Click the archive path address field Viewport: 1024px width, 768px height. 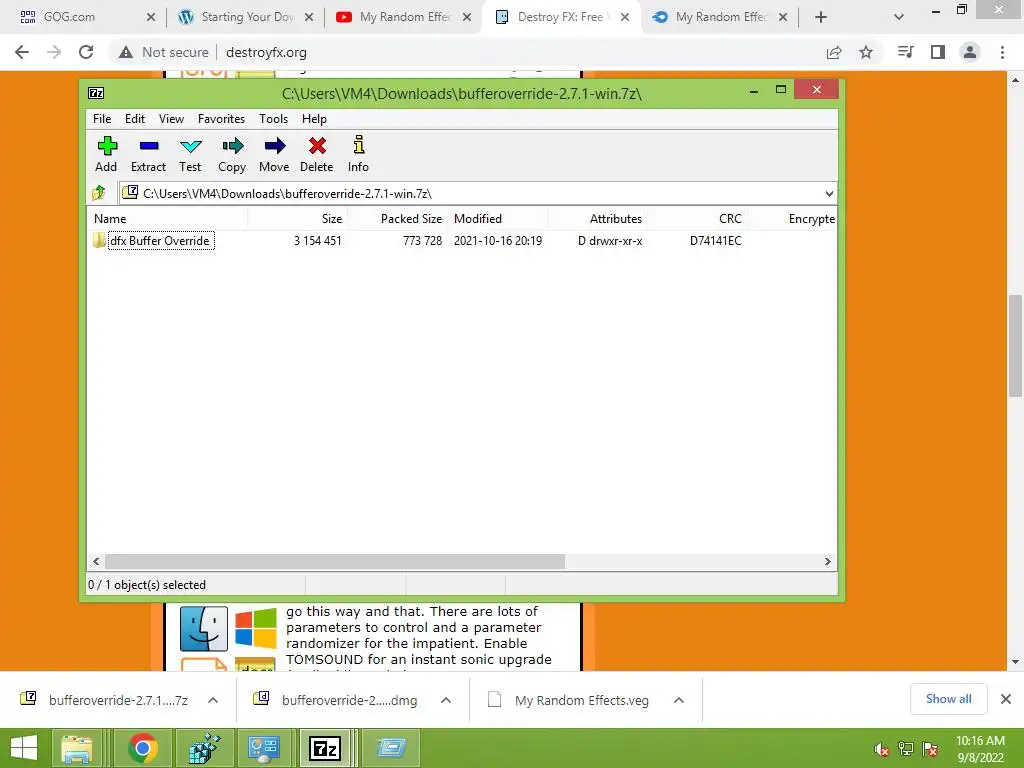[x=472, y=193]
